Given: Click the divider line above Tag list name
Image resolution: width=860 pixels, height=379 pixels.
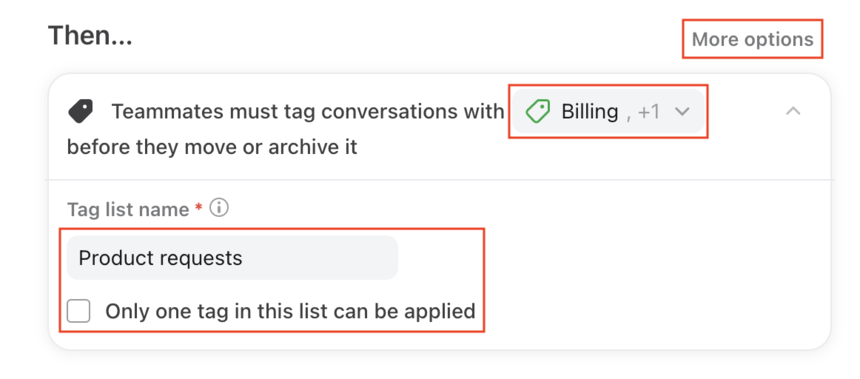Looking at the screenshot, I should click(439, 179).
